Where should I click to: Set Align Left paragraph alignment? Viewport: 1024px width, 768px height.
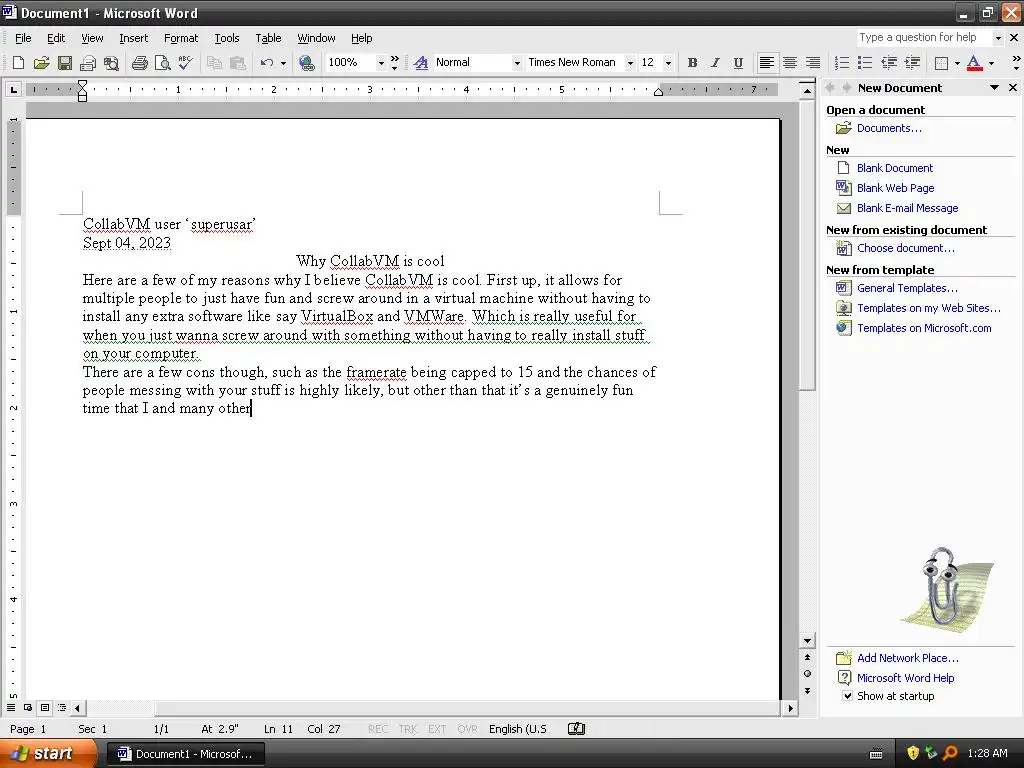(x=767, y=63)
